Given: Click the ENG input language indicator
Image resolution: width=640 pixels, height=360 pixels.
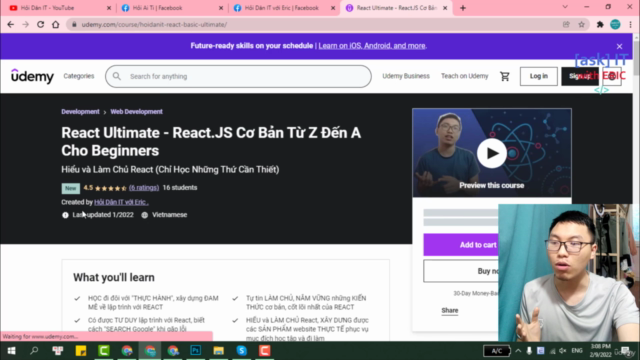Looking at the screenshot, I should coord(577,351).
